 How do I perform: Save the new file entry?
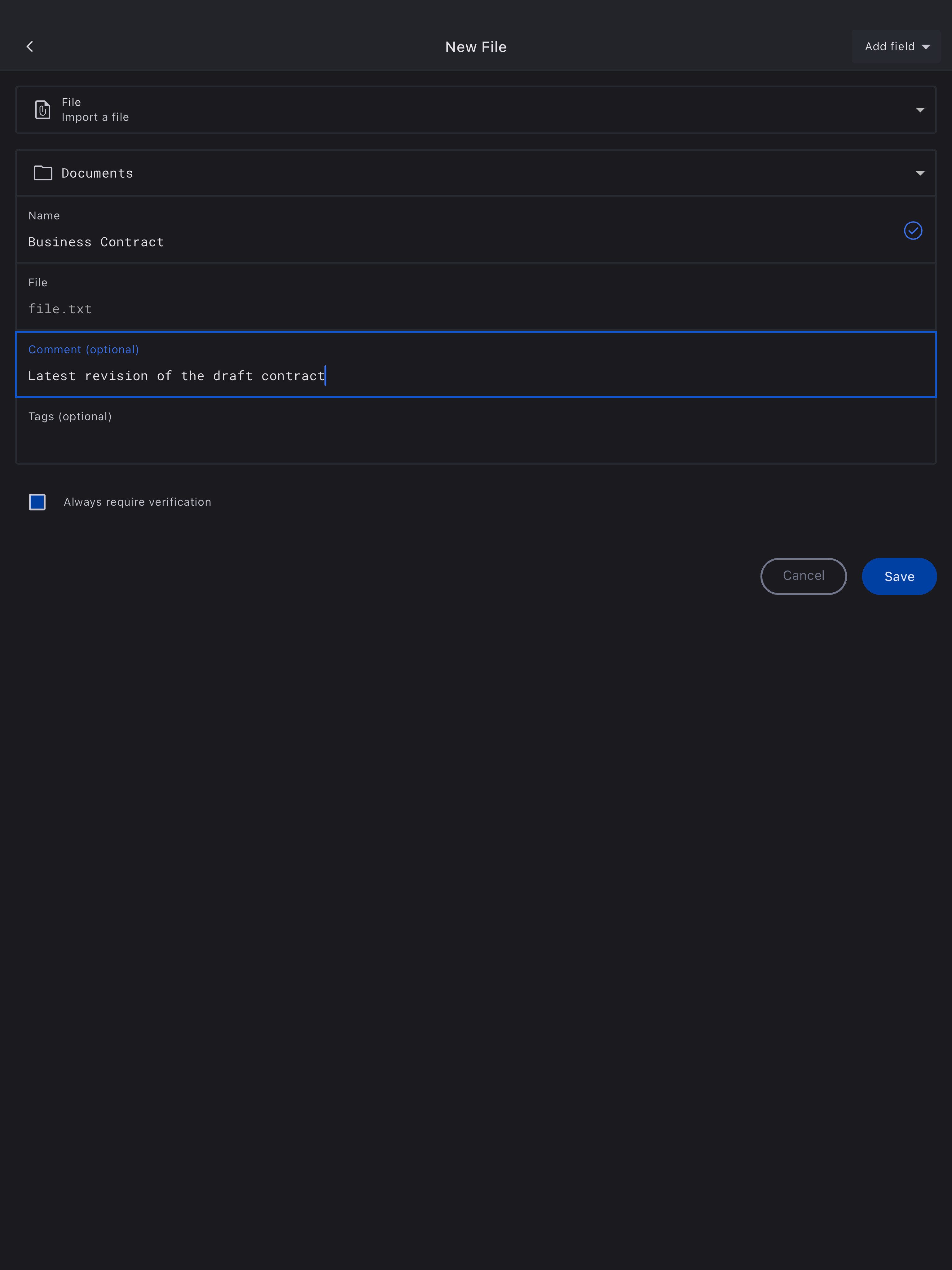(899, 576)
